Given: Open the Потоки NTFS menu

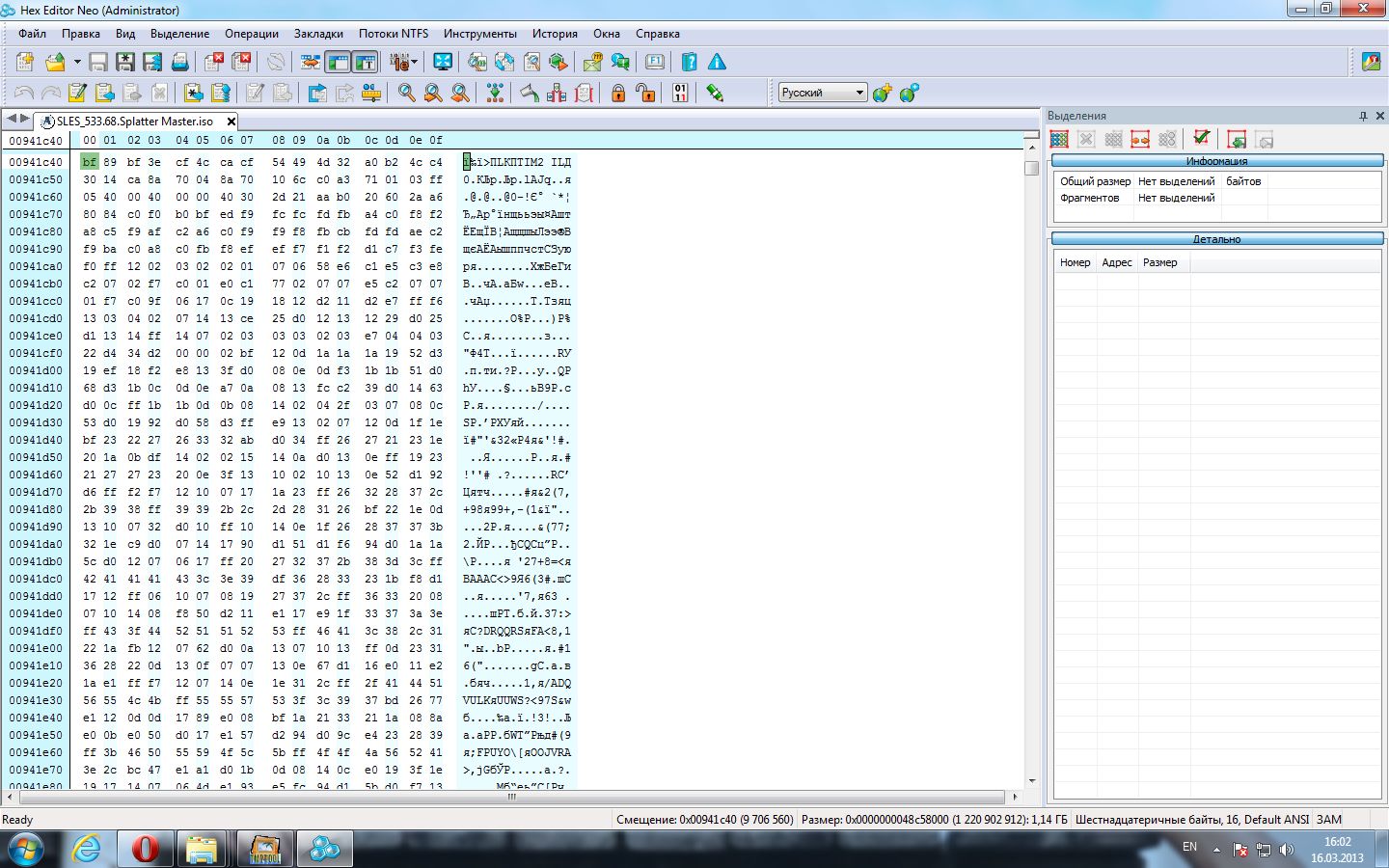Looking at the screenshot, I should point(394,34).
